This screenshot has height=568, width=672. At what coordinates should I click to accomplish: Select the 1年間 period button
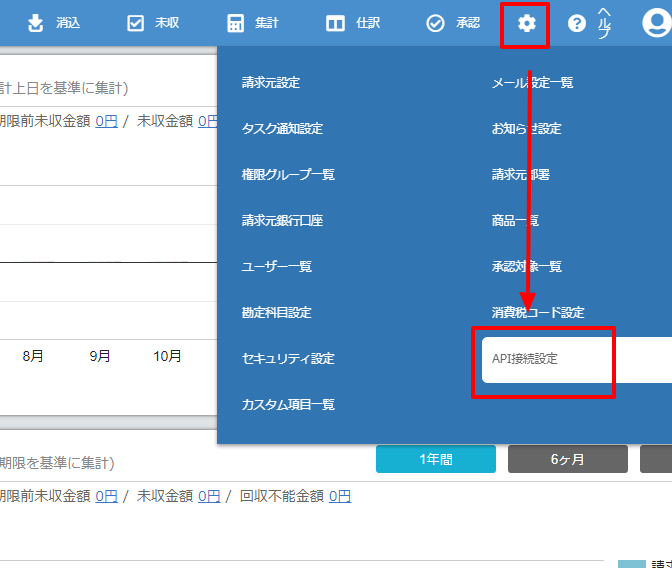coord(436,459)
